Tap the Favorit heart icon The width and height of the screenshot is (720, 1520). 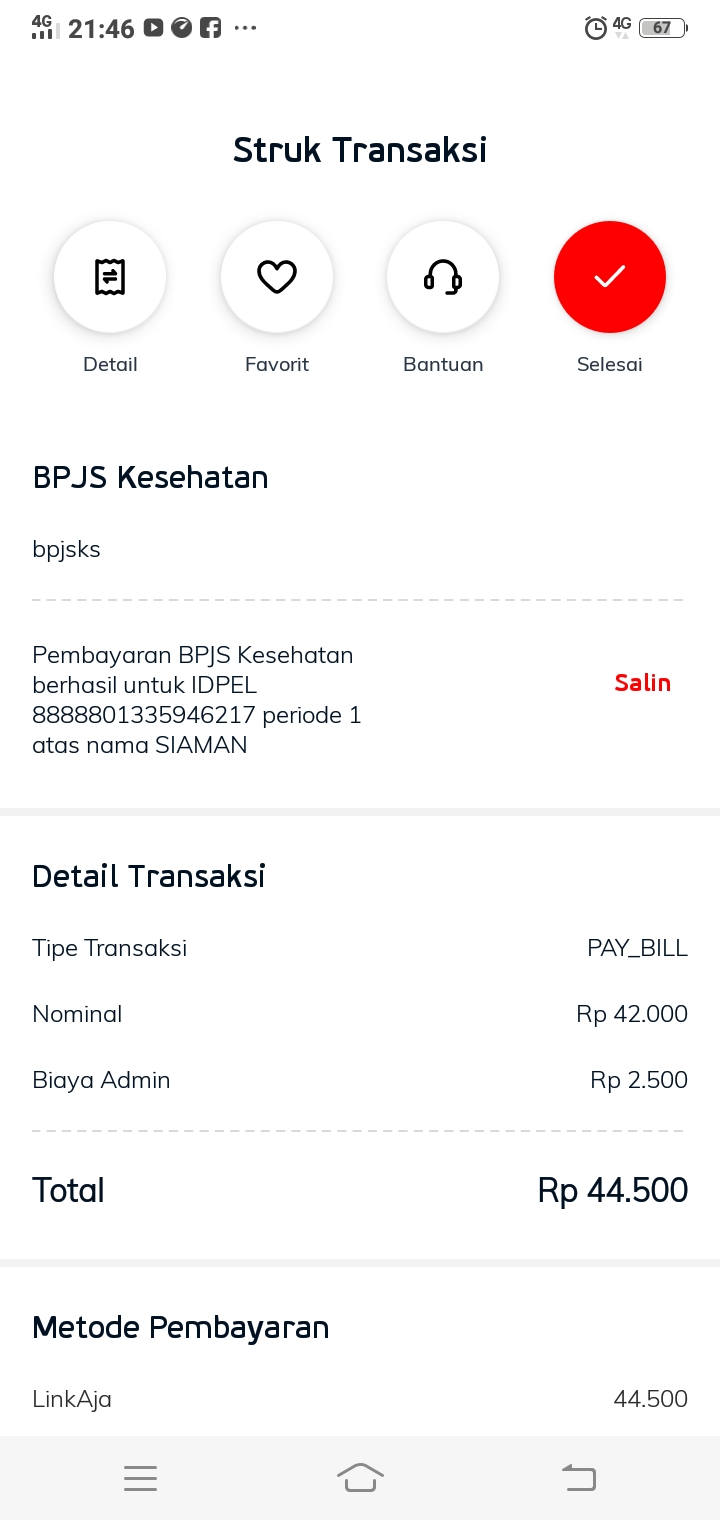tap(277, 277)
